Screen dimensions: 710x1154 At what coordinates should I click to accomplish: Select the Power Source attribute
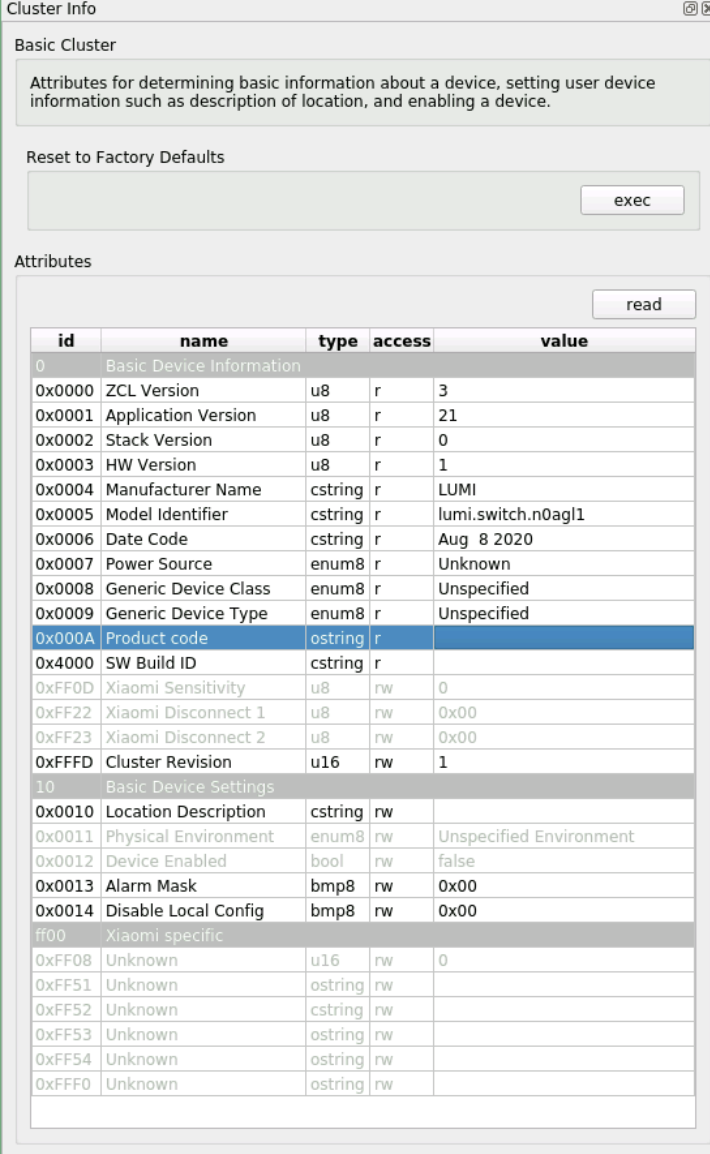pos(363,564)
